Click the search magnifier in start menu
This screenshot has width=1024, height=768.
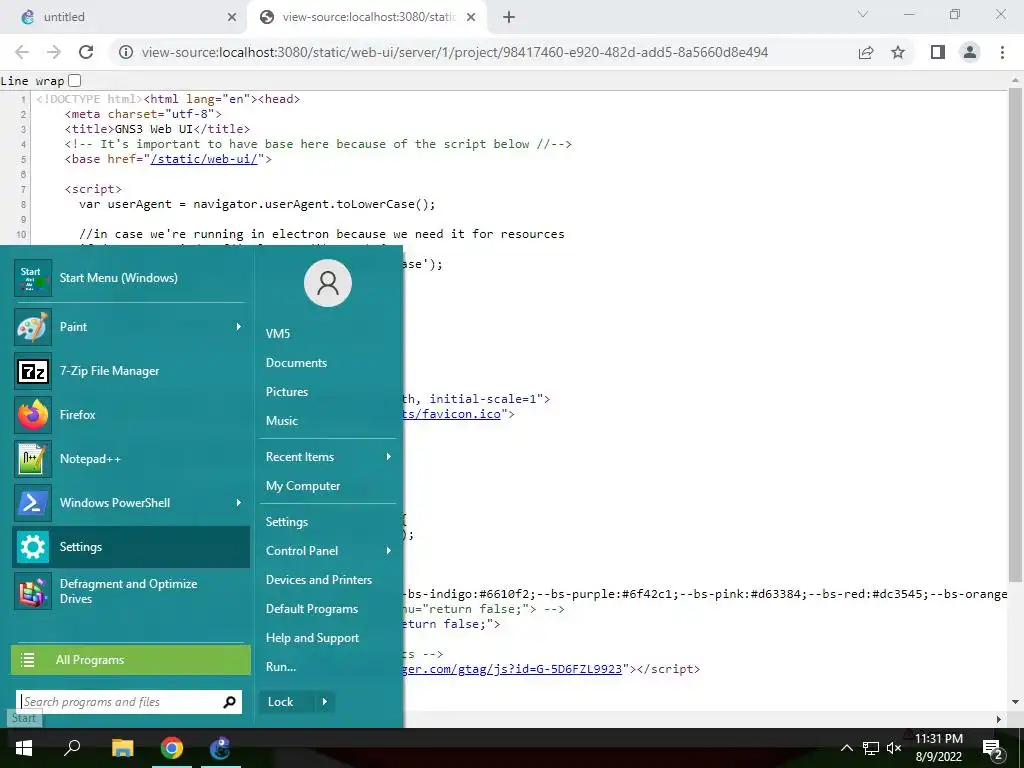[x=229, y=702]
